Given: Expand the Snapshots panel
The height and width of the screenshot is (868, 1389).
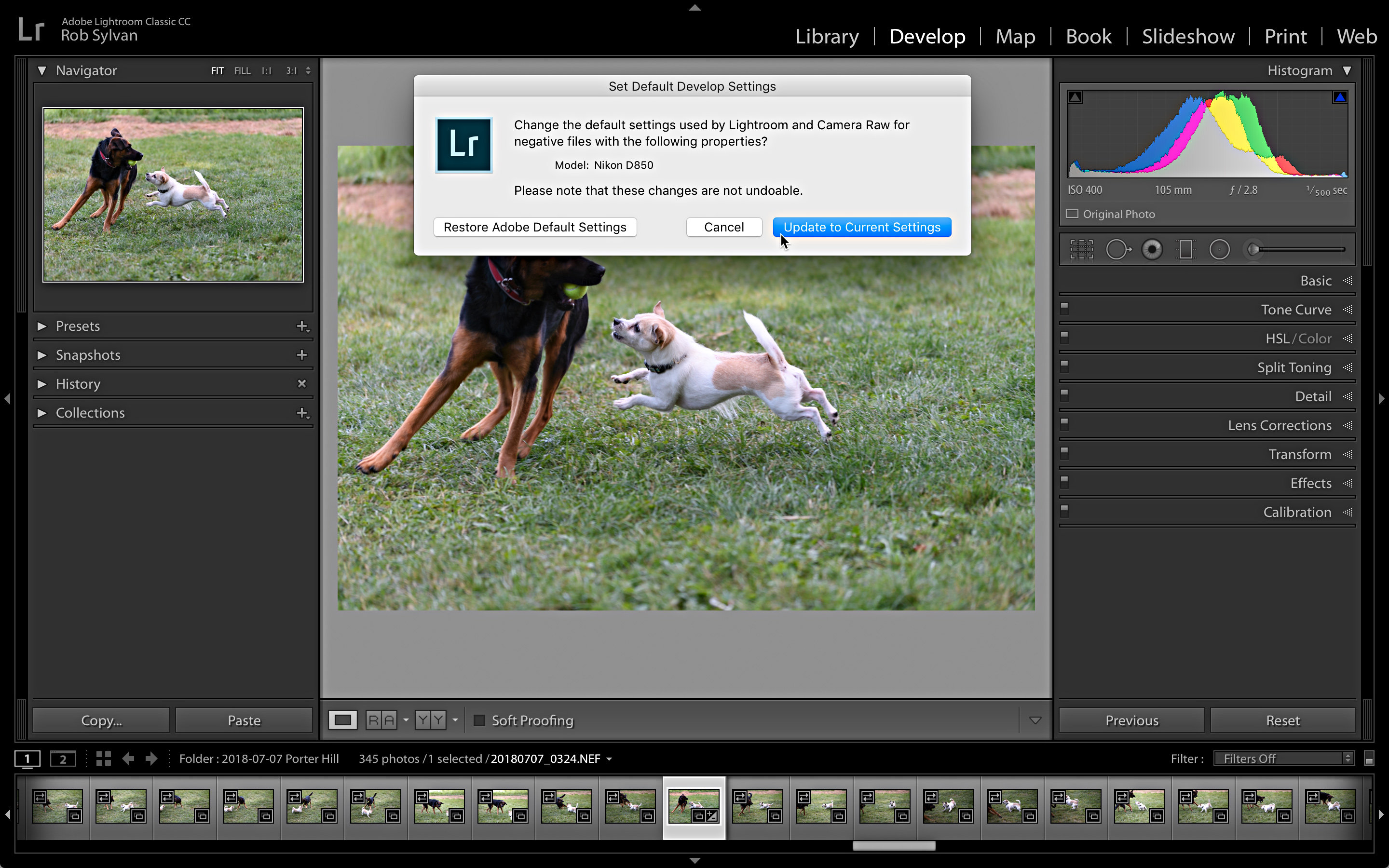Looking at the screenshot, I should click(x=42, y=355).
